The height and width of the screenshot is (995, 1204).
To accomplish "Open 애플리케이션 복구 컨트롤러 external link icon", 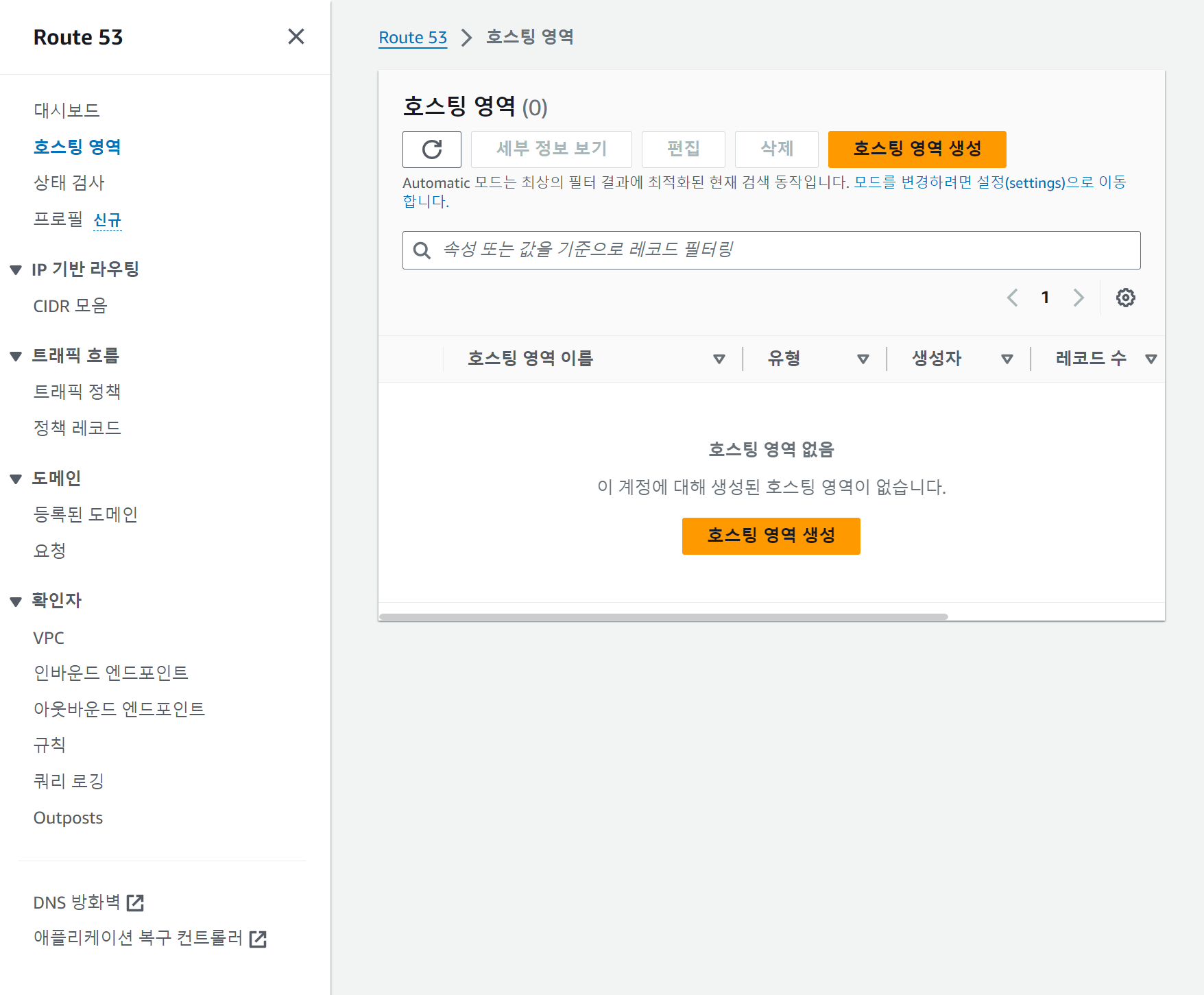I will tap(258, 939).
